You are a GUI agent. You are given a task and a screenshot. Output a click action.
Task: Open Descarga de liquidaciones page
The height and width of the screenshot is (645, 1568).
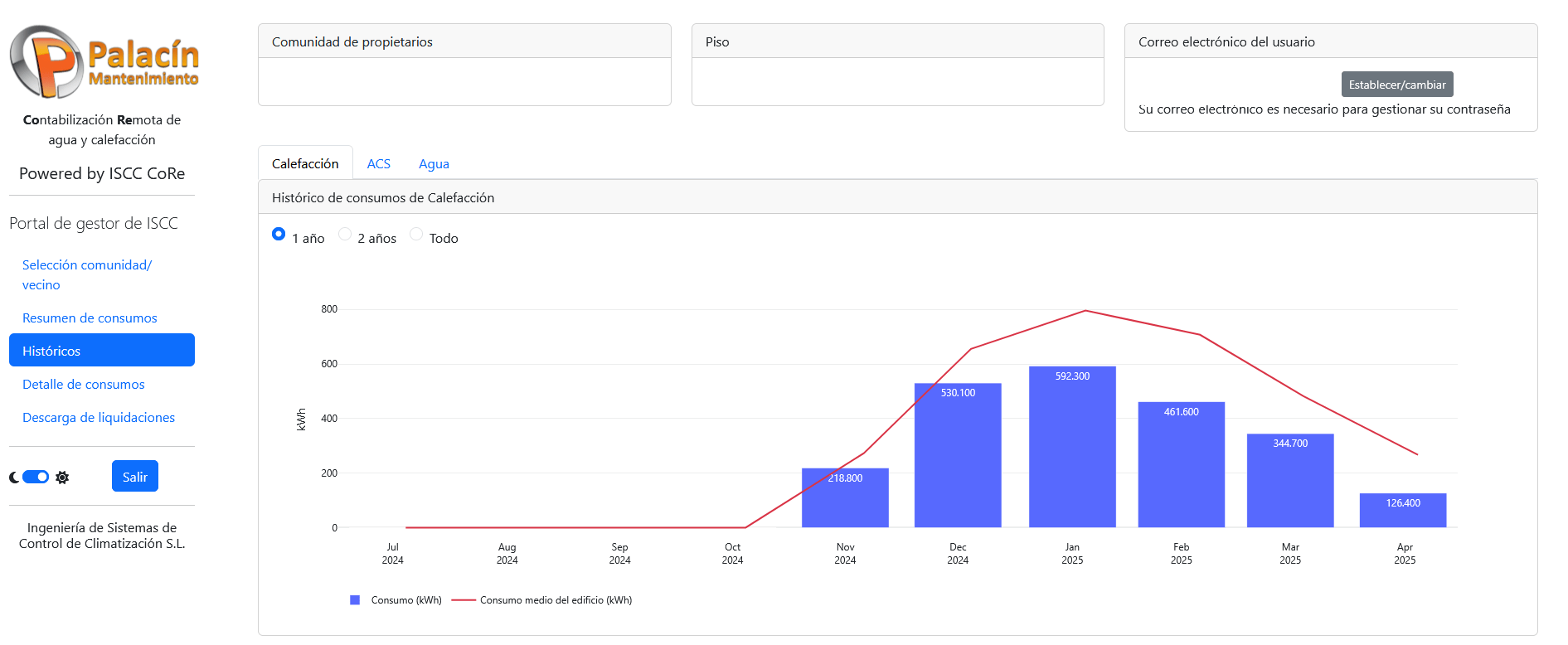click(x=99, y=418)
